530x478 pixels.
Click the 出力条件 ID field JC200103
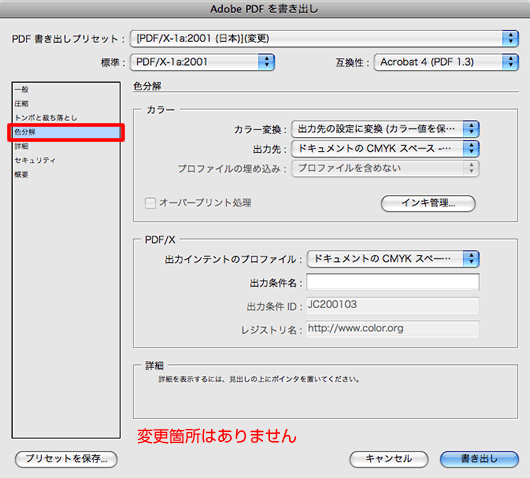(x=393, y=305)
